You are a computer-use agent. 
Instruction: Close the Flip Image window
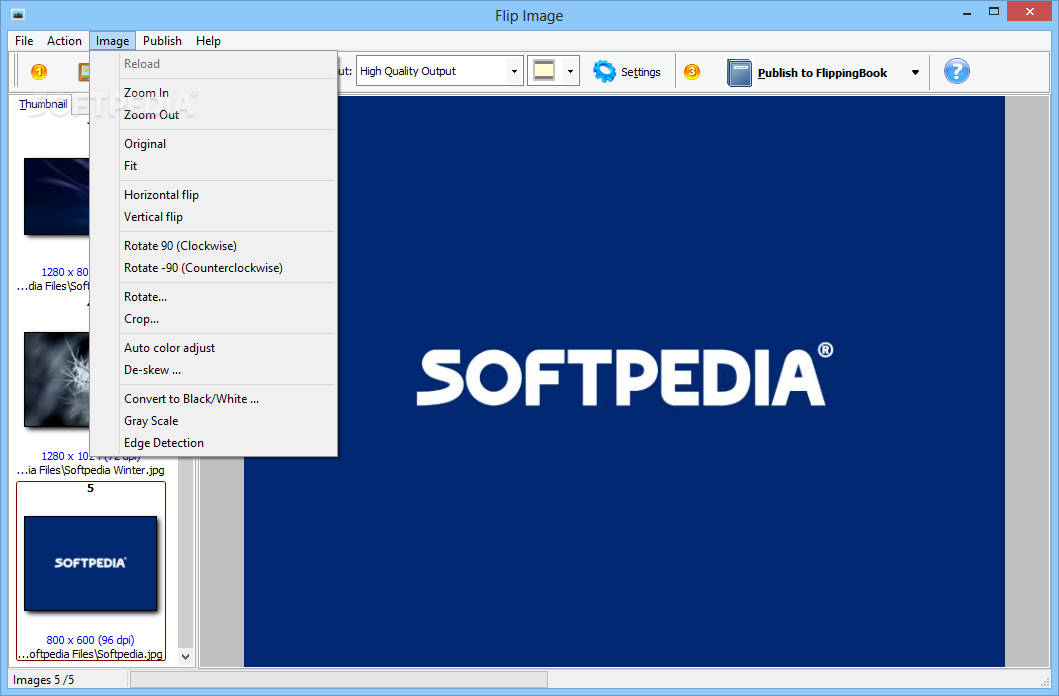point(1030,11)
